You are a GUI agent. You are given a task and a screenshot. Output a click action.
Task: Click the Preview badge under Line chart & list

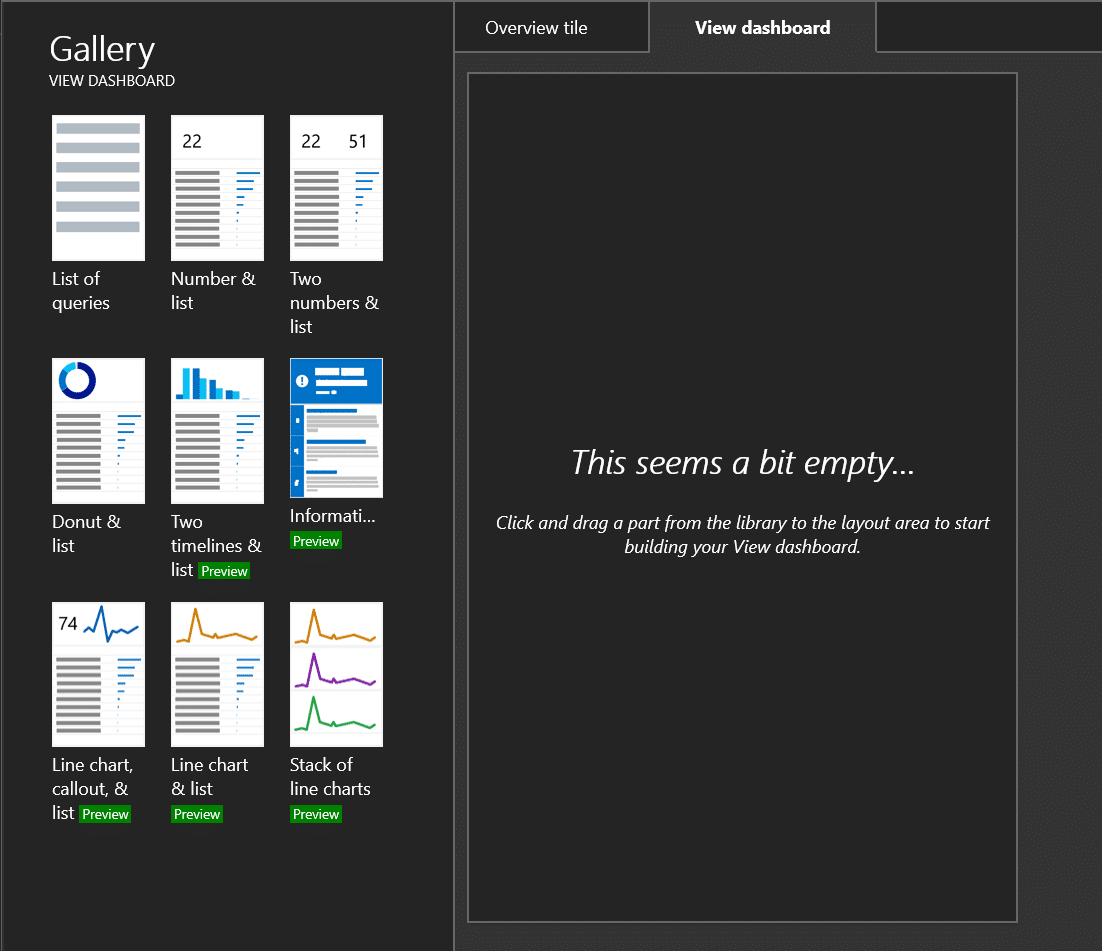pos(197,814)
